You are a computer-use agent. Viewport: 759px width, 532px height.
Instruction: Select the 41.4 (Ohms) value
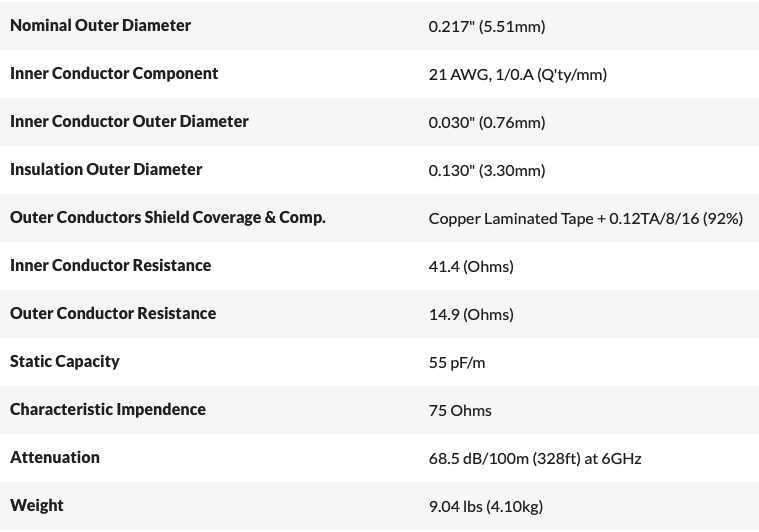471,266
